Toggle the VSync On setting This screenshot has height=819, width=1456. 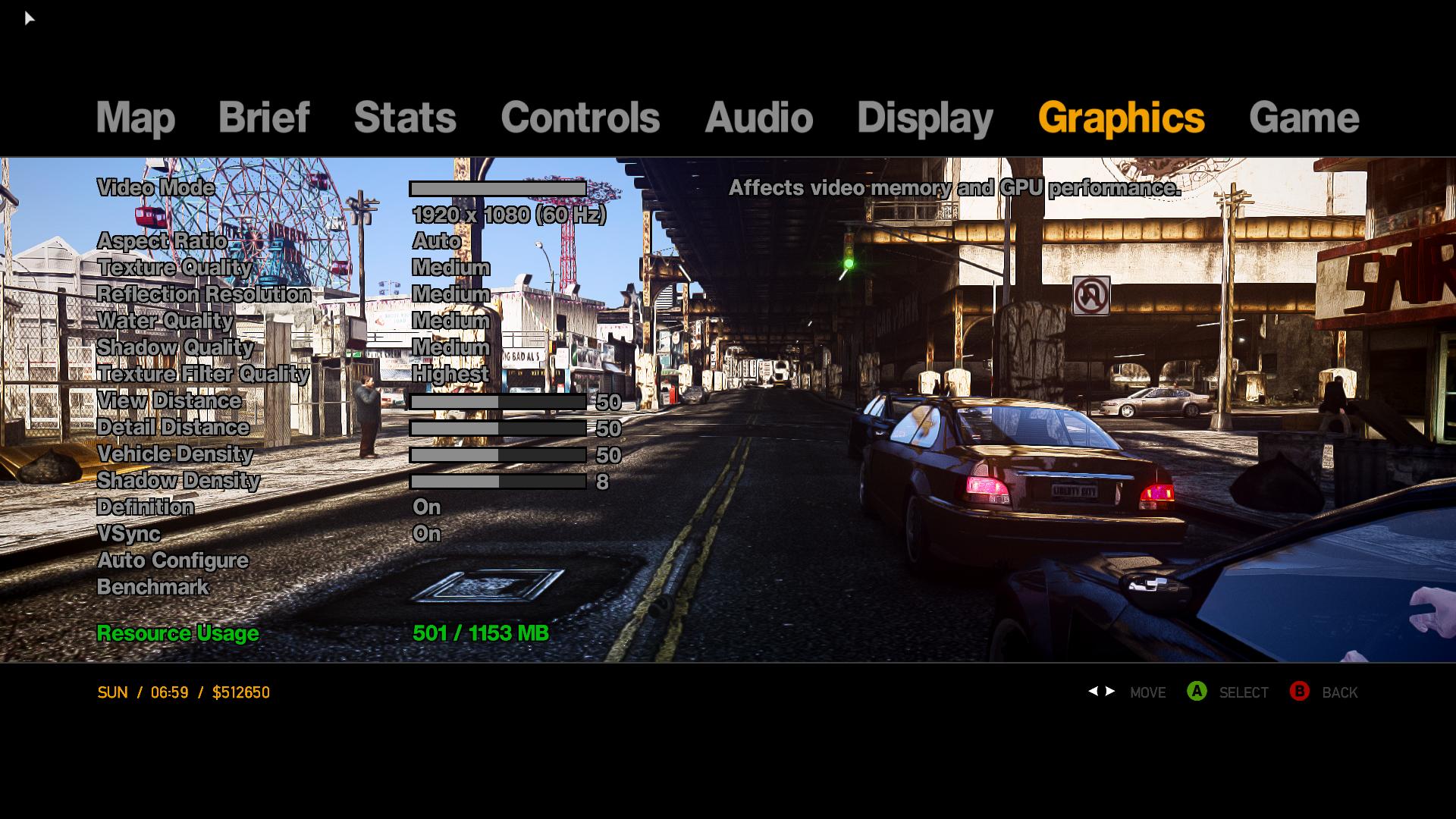pyautogui.click(x=426, y=534)
